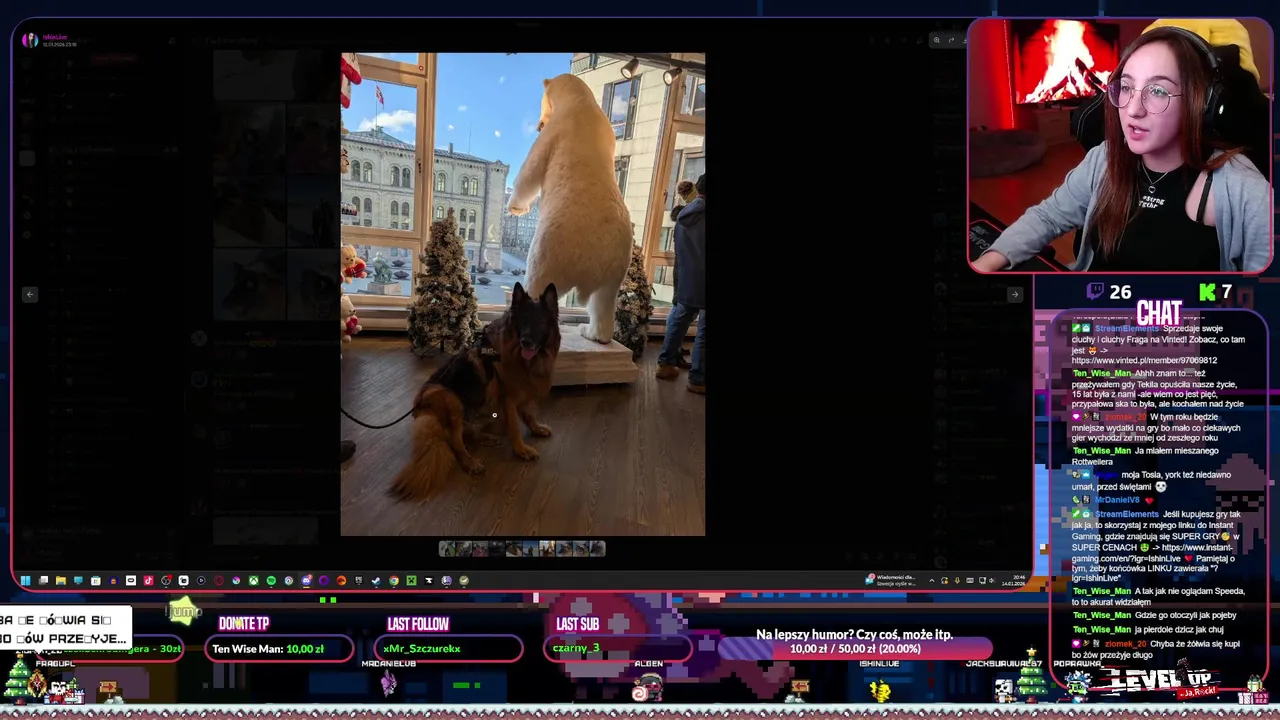1280x720 pixels.
Task: Go to the next image with right arrow
Action: (1015, 294)
